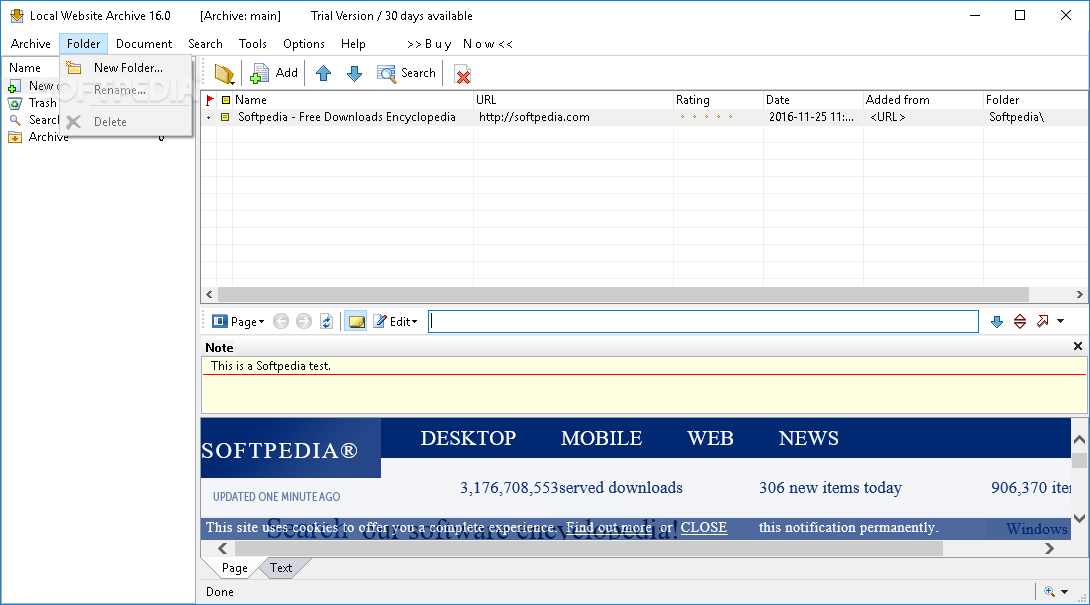Viewport: 1090px width, 605px height.
Task: Open the Archive menu
Action: [31, 44]
